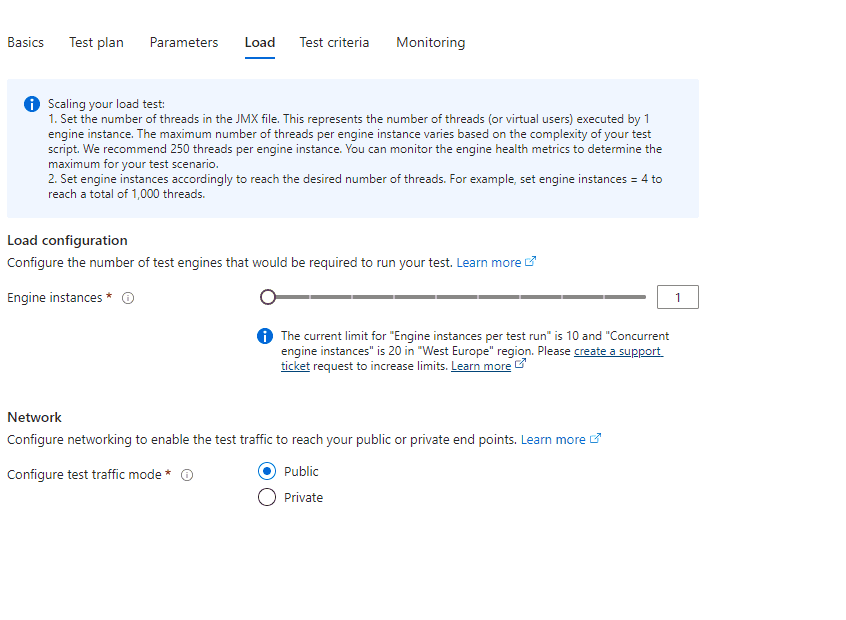Click the info icon beside engine limit message
Screen dimensions: 846x620
pyautogui.click(x=265, y=336)
